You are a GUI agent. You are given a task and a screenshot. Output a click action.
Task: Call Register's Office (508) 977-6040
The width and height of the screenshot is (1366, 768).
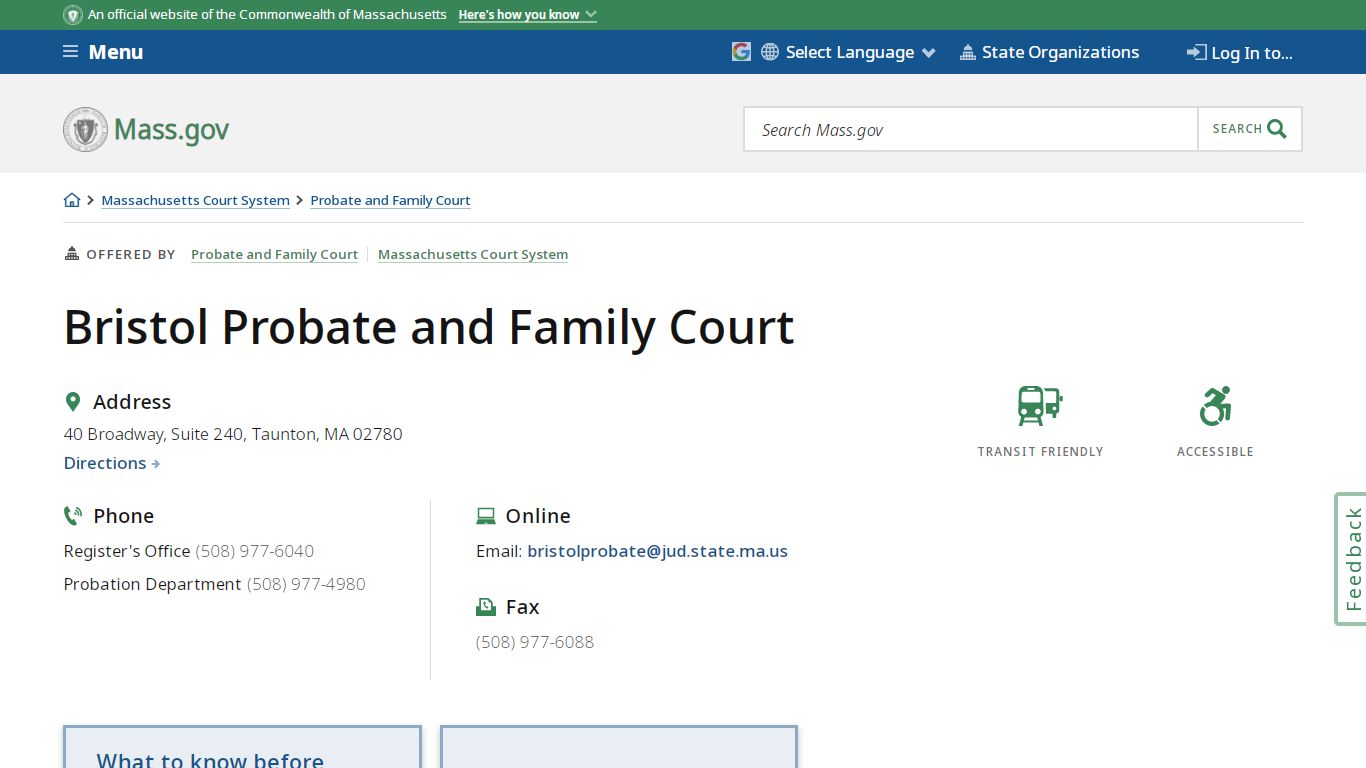pyautogui.click(x=254, y=551)
